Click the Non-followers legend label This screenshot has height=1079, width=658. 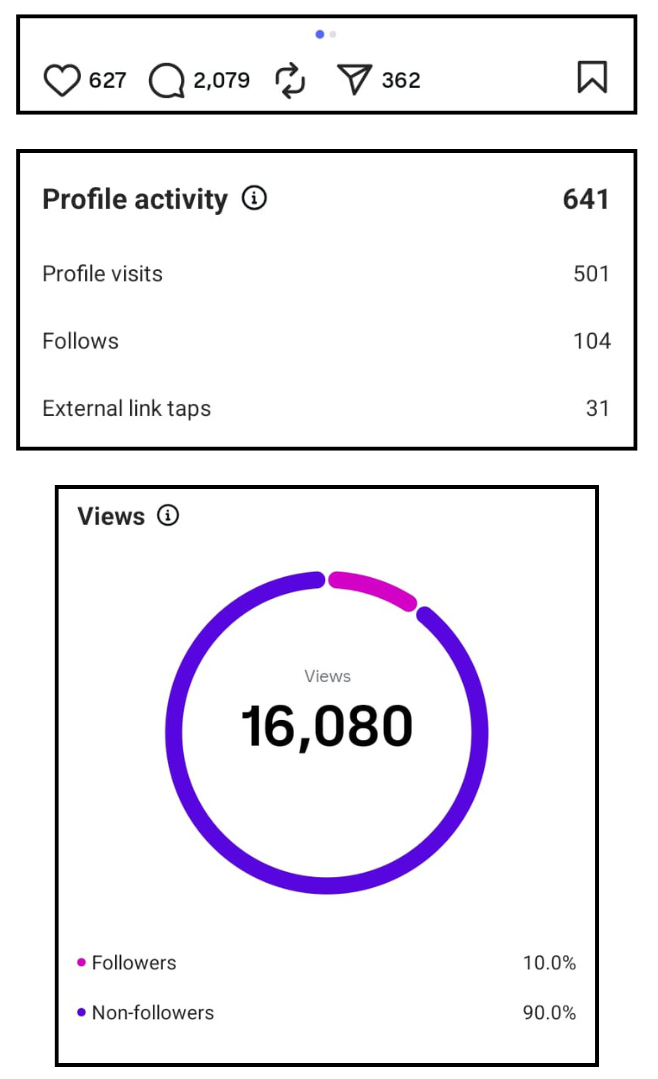coord(152,1012)
